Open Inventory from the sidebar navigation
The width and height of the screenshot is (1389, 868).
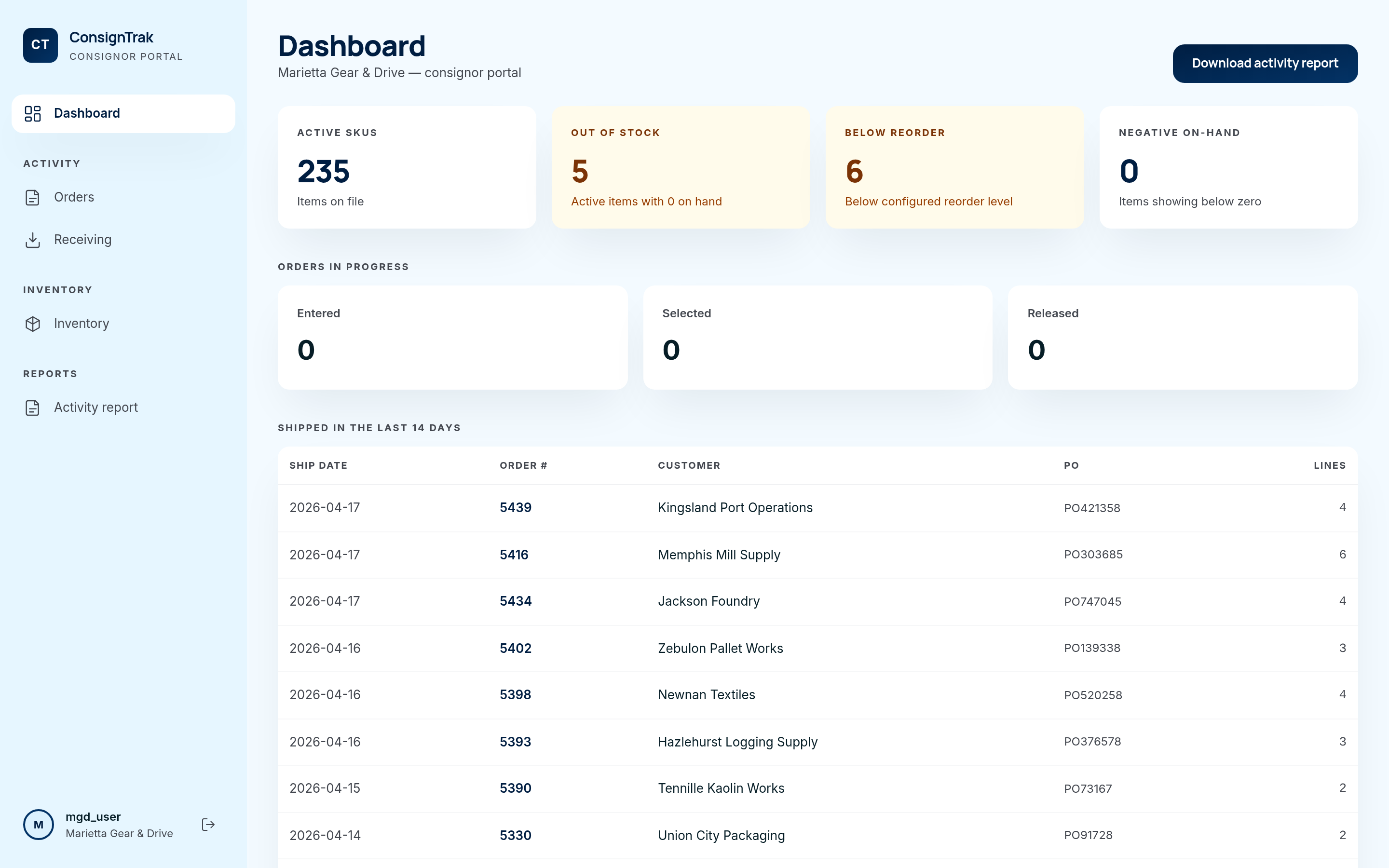tap(81, 323)
